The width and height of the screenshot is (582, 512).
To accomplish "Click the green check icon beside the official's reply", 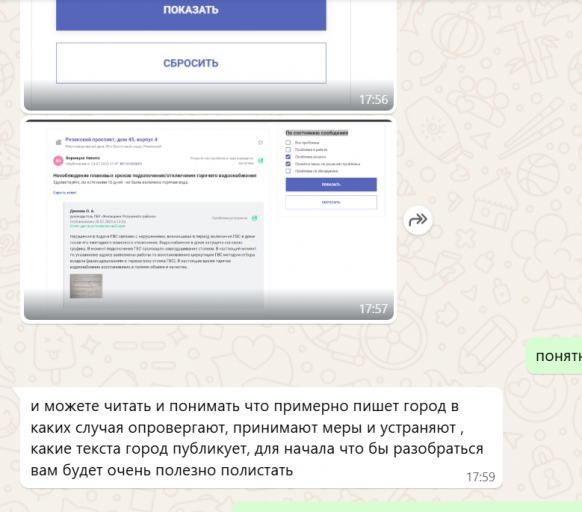I will (x=255, y=218).
